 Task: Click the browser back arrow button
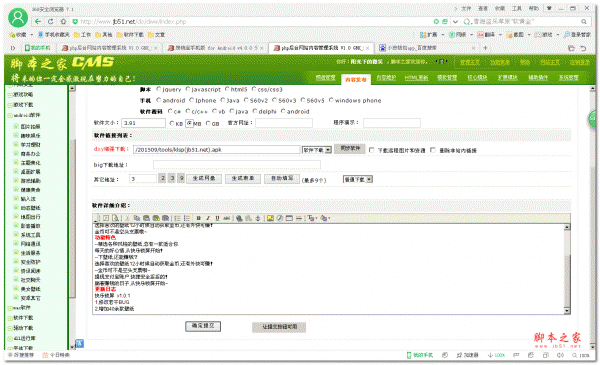tap(38, 21)
